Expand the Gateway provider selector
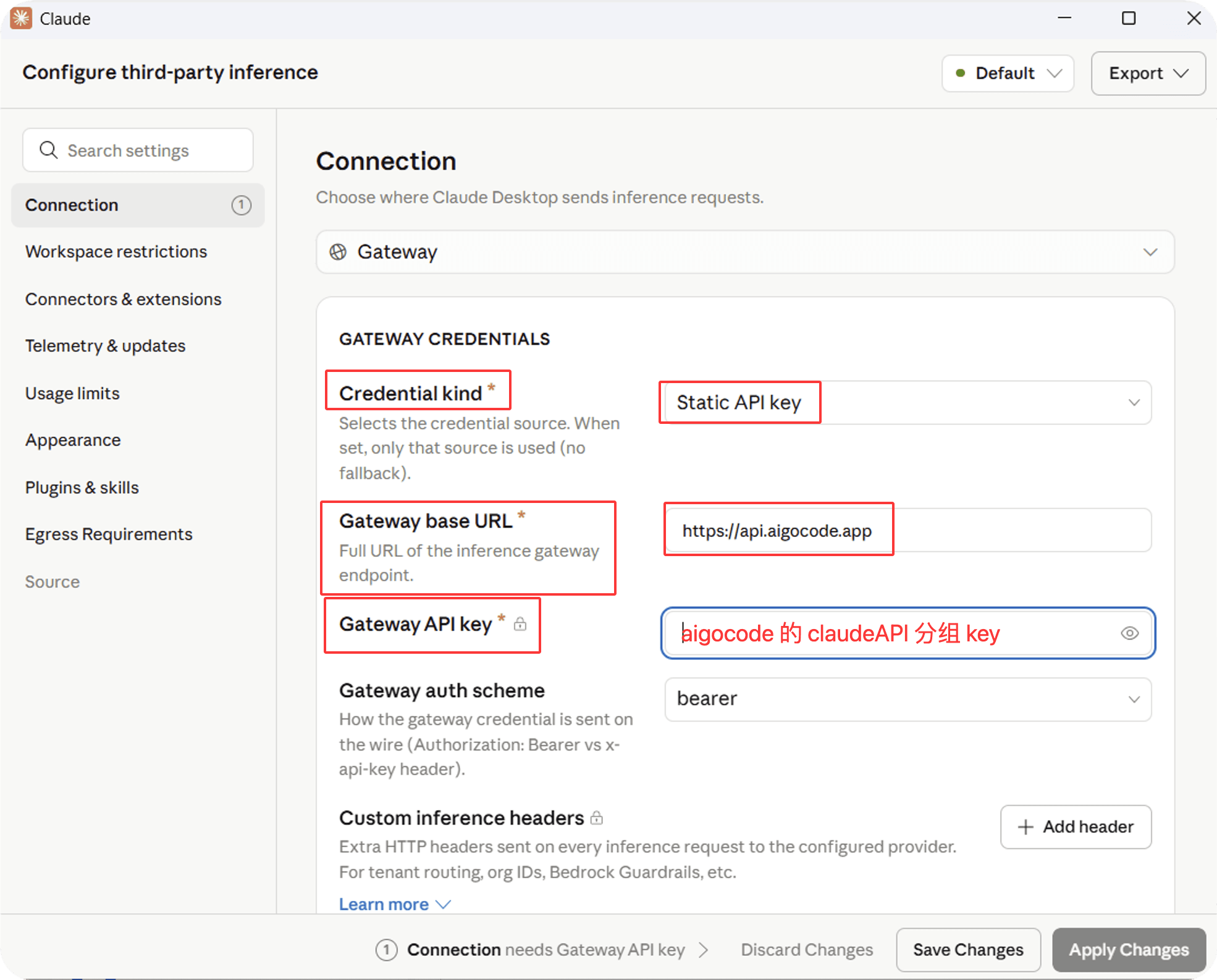This screenshot has height=980, width=1217. [x=745, y=252]
